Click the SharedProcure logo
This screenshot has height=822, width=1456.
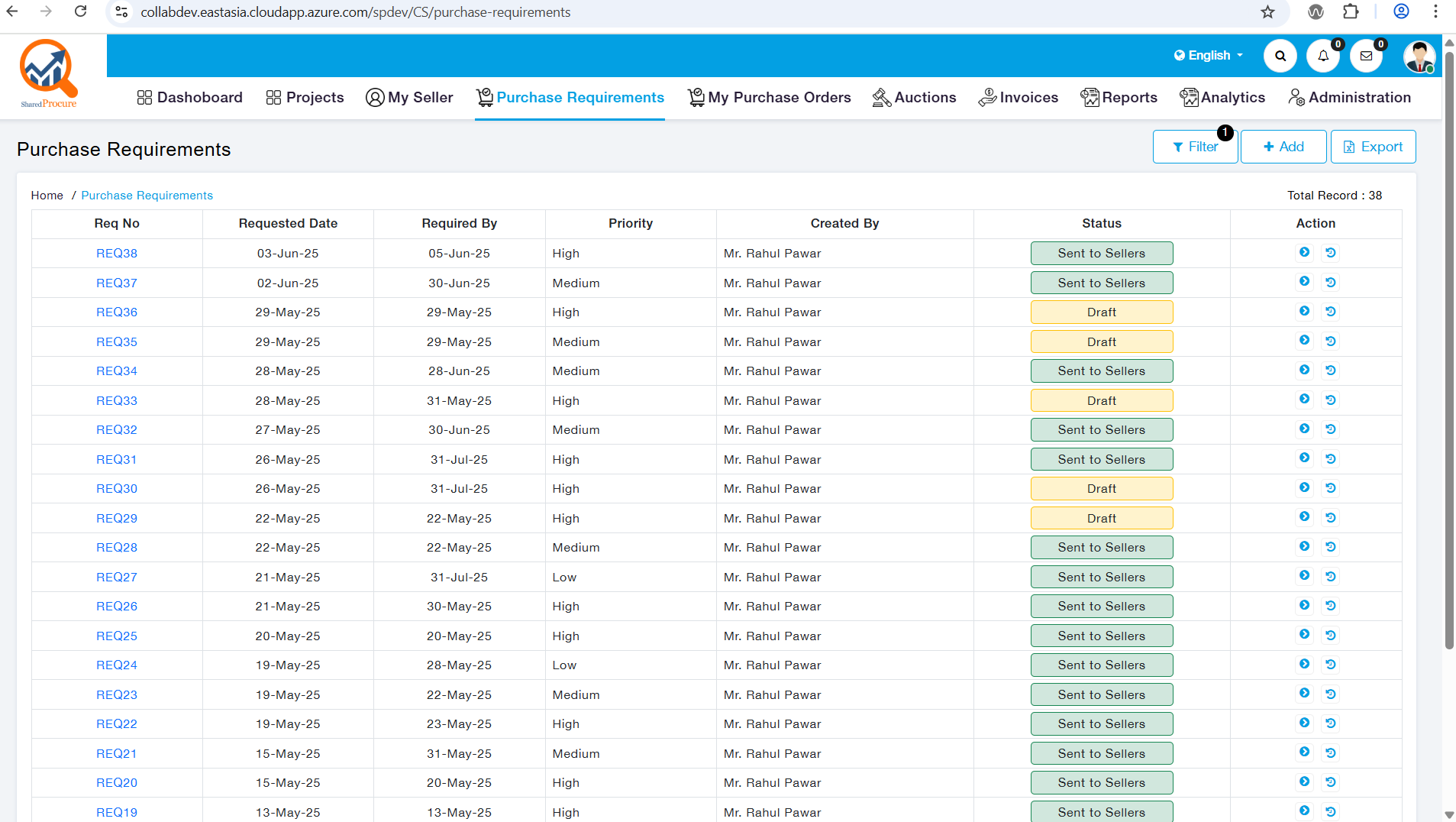[49, 74]
